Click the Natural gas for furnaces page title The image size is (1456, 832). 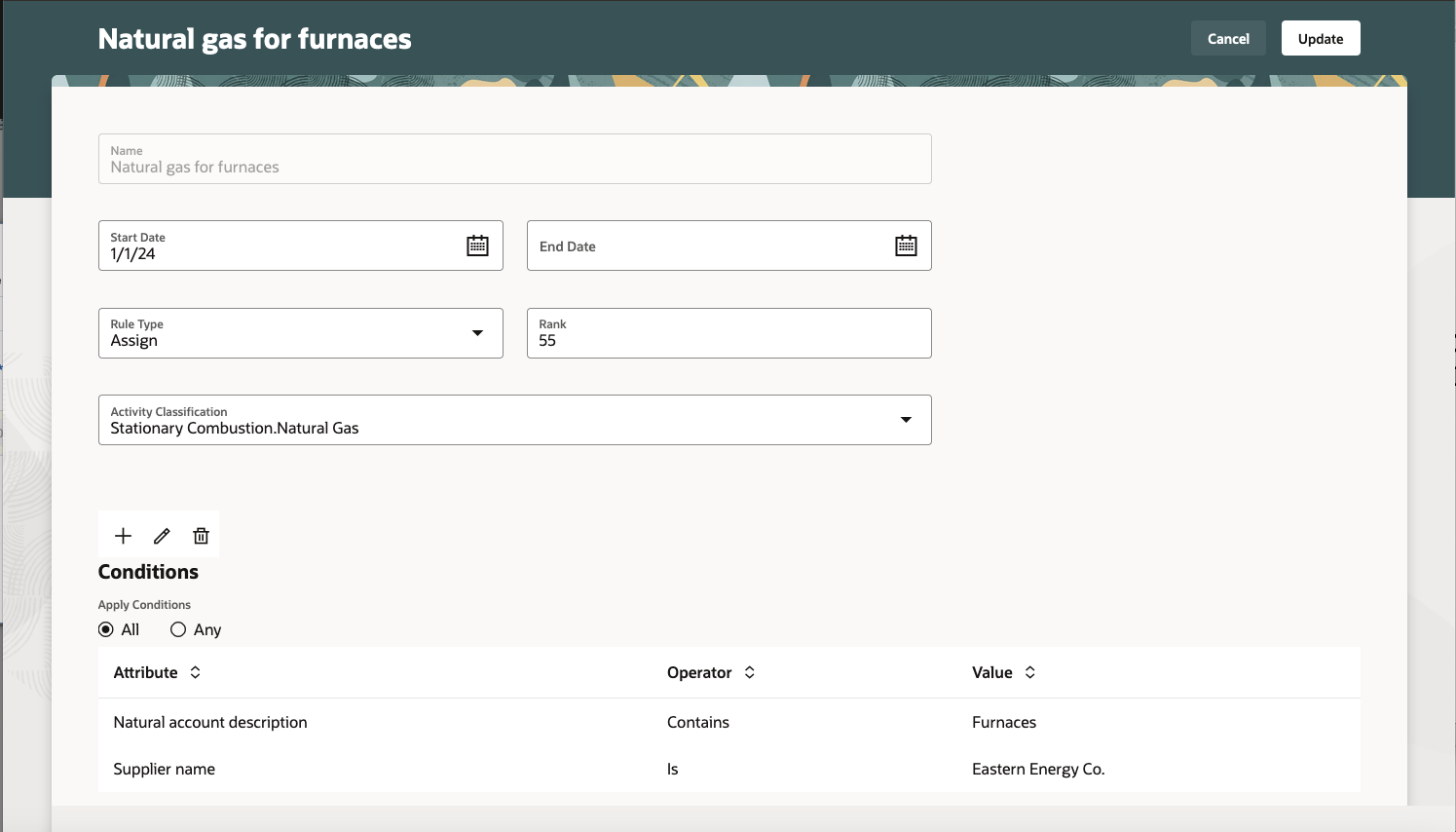(x=255, y=39)
